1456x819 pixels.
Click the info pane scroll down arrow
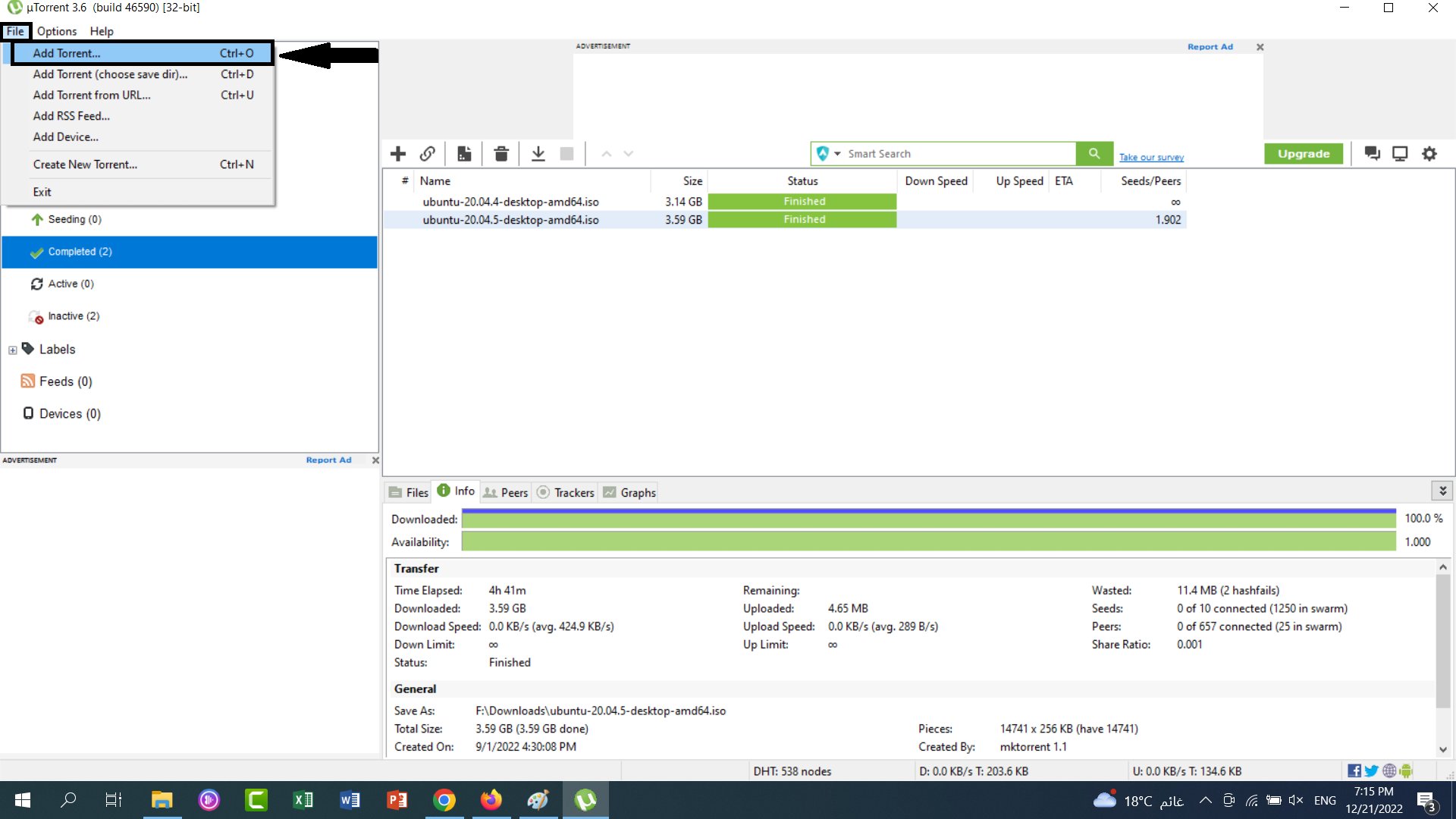[1443, 749]
